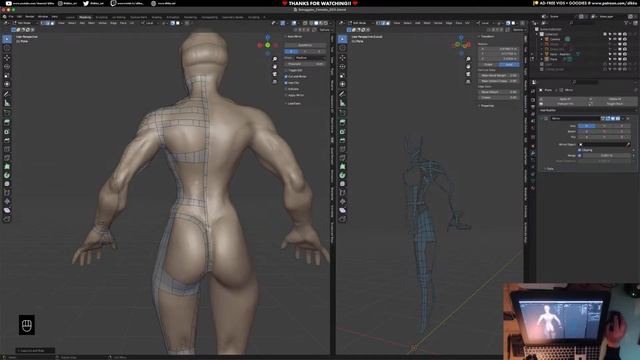Select the Cursor tool in left viewport
This screenshot has width=640, height=360.
pos(7,48)
